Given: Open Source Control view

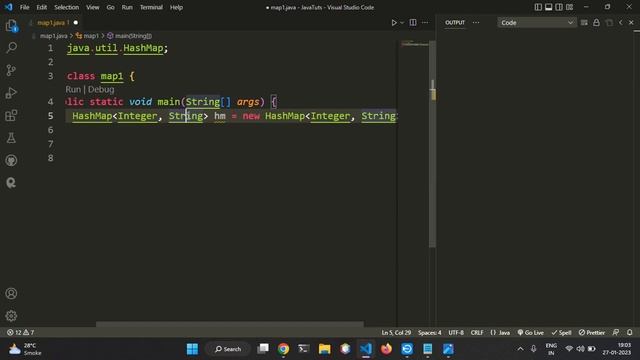Looking at the screenshot, I should (x=11, y=70).
